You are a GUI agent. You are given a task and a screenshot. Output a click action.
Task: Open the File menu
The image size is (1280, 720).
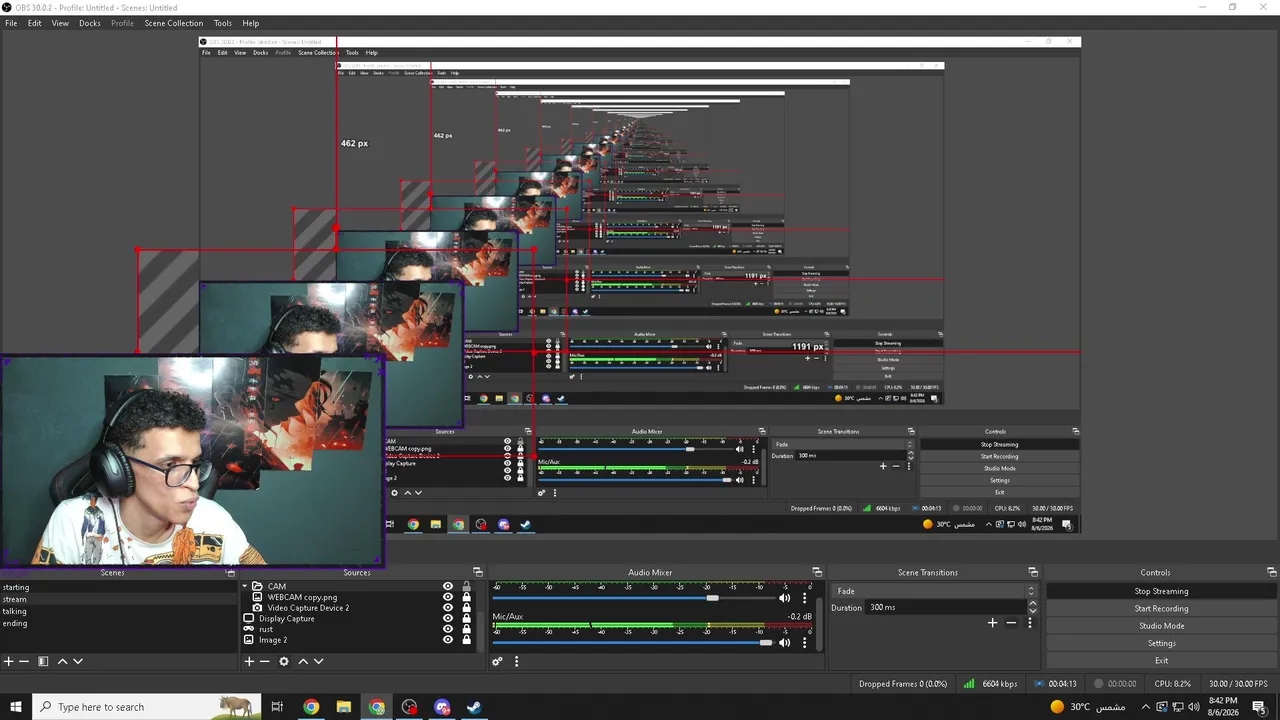point(11,23)
